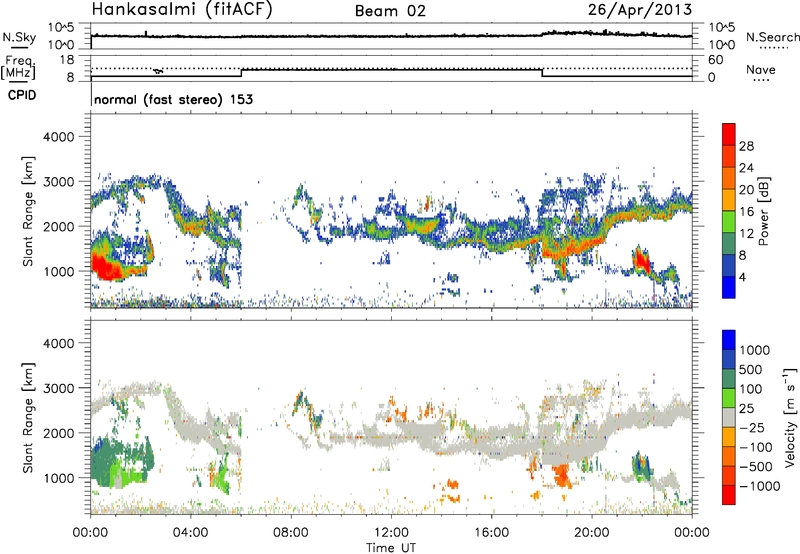Click the 60 label on the Nave axis
The height and width of the screenshot is (554, 800).
(715, 60)
